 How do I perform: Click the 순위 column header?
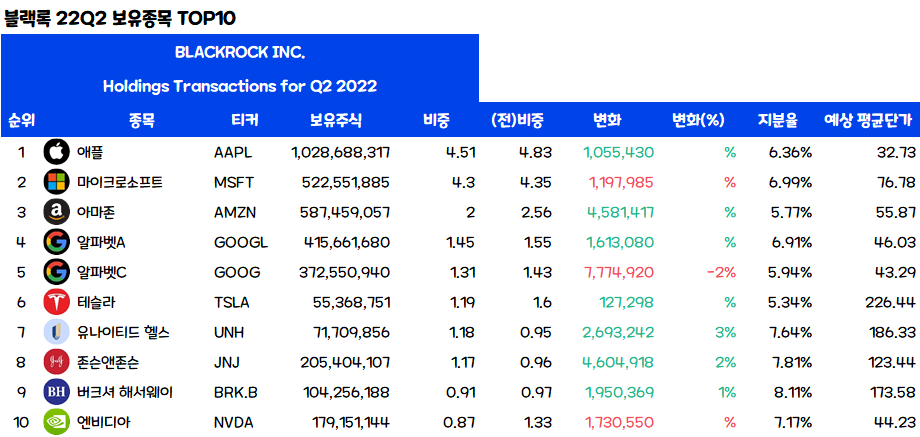click(22, 121)
